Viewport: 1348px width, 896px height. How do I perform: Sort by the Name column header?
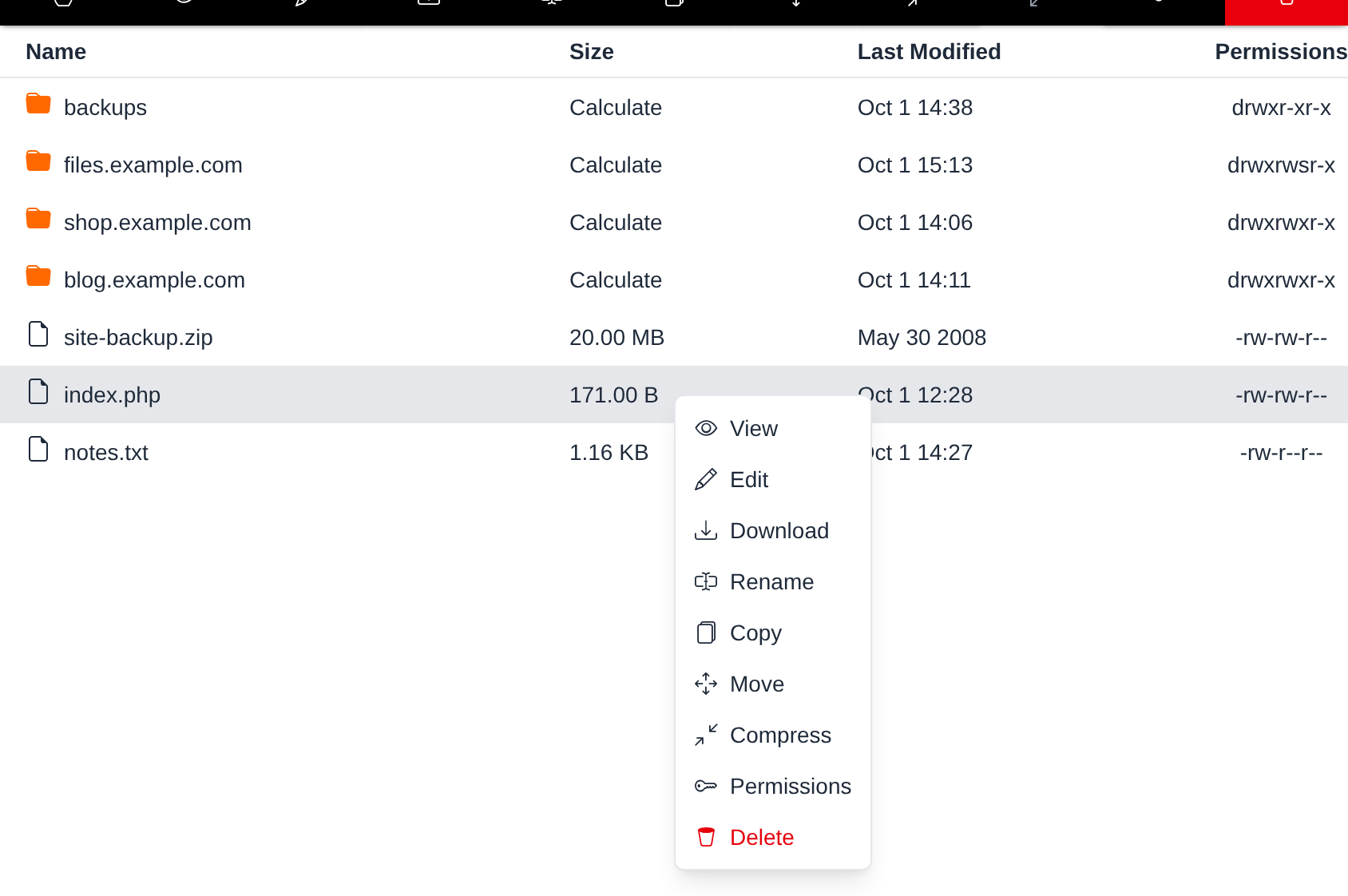(x=56, y=51)
